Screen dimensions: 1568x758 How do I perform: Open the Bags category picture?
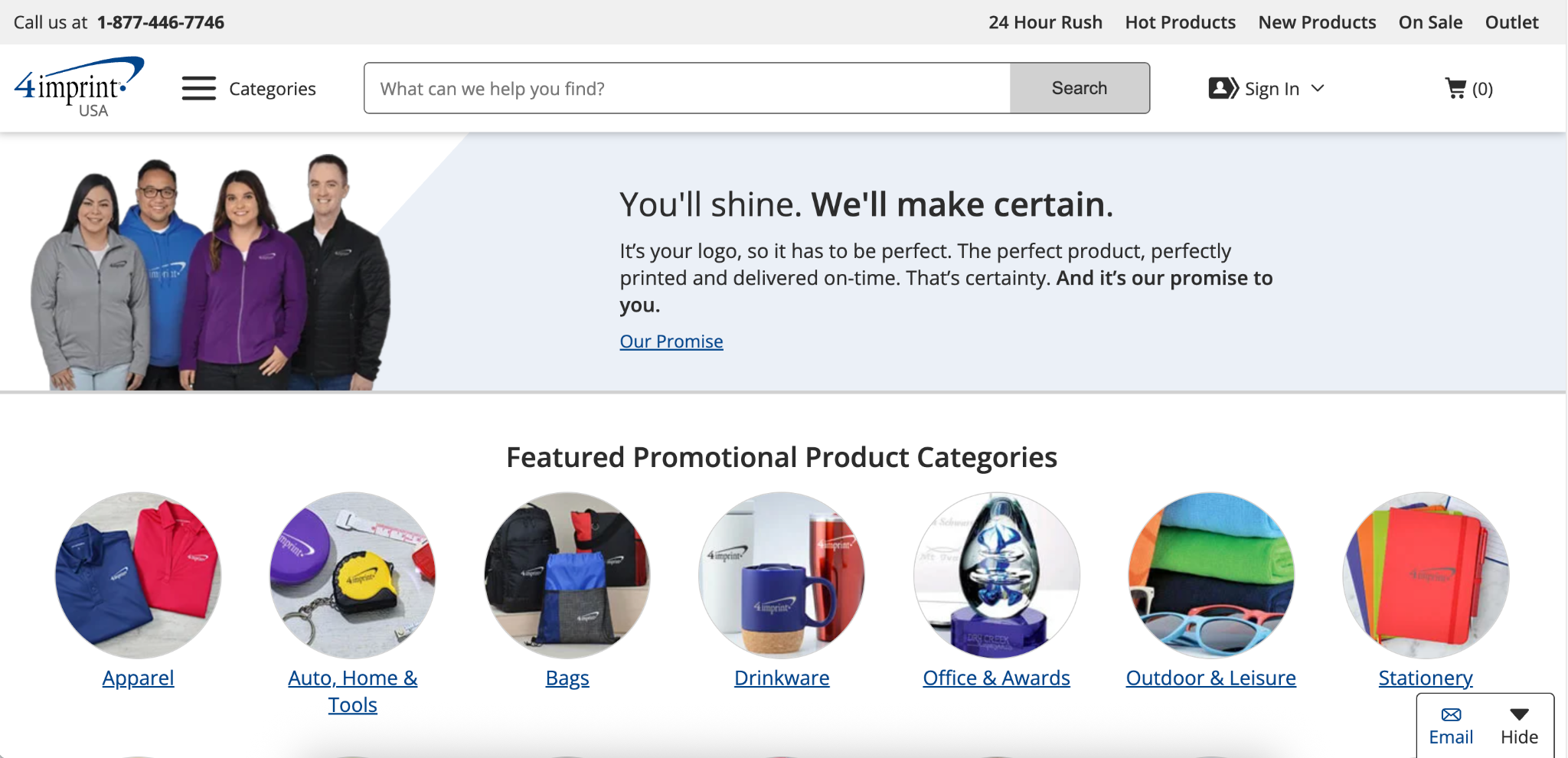[567, 575]
